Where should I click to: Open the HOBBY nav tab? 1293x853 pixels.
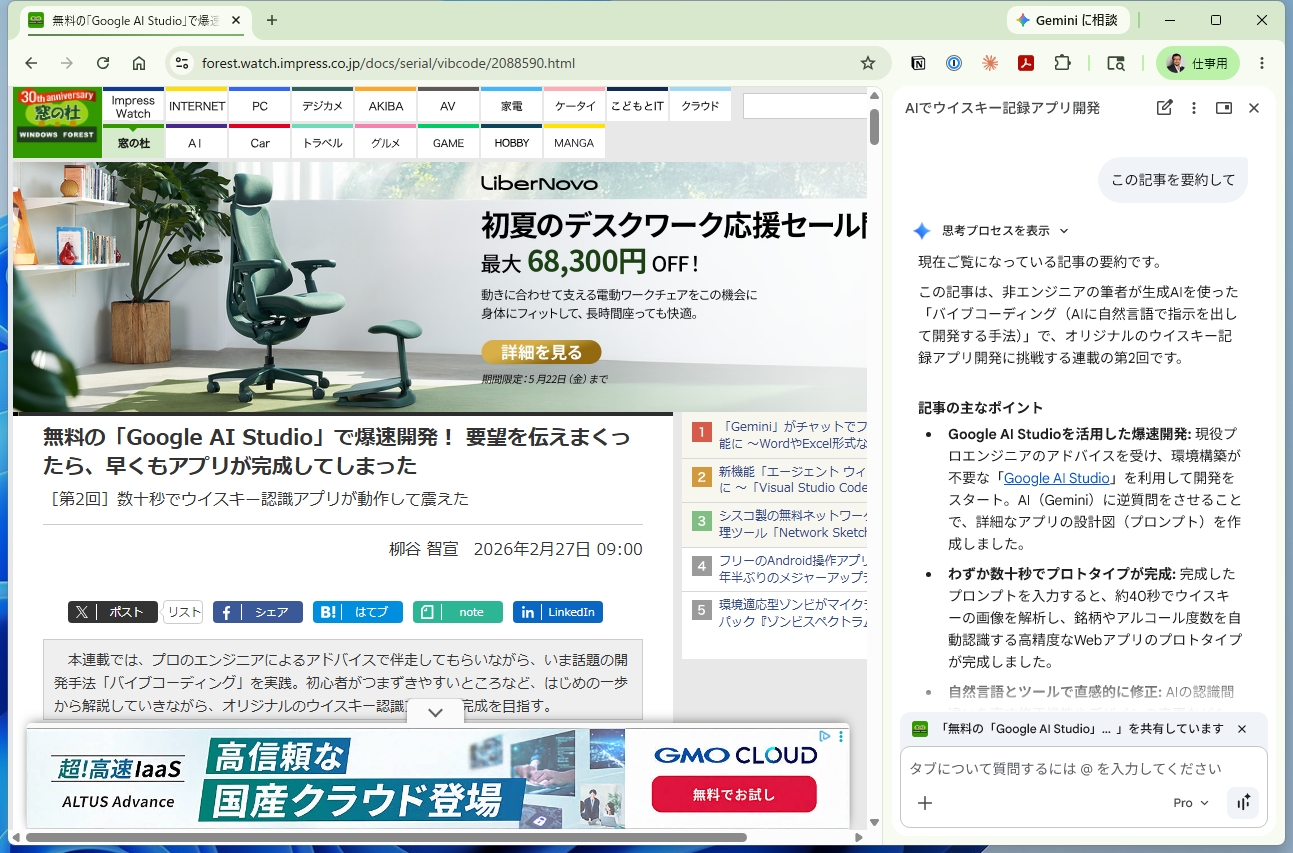511,143
